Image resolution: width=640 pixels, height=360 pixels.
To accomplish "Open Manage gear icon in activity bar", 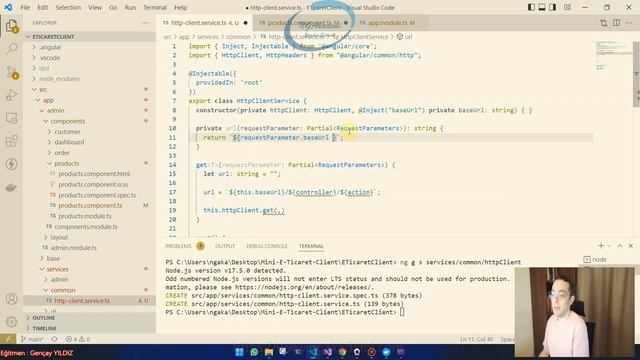I will tap(11, 322).
